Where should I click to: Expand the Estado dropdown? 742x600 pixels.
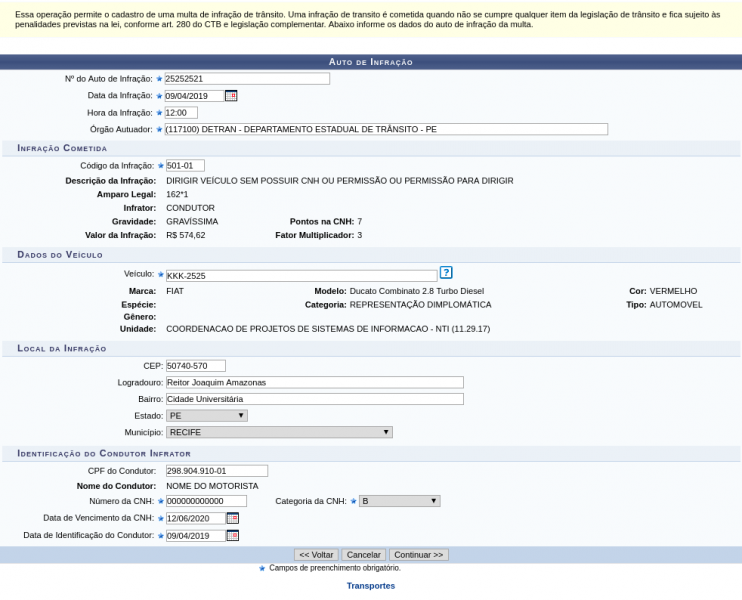(206, 415)
